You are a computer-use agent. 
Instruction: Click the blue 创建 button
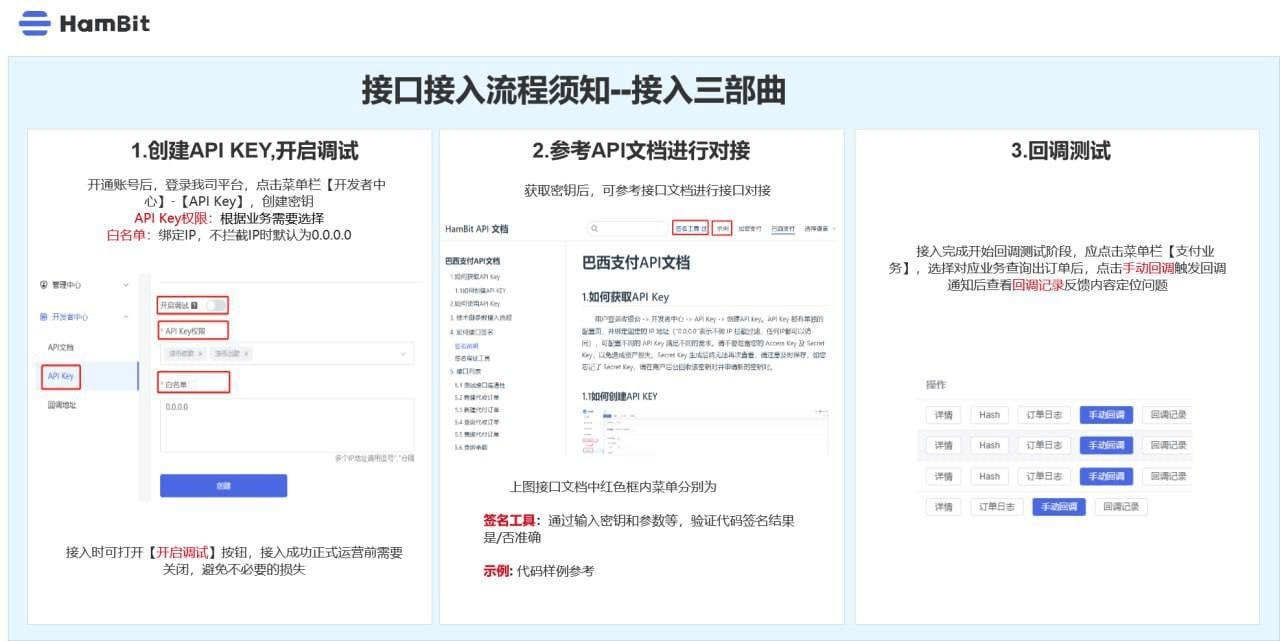click(x=223, y=485)
